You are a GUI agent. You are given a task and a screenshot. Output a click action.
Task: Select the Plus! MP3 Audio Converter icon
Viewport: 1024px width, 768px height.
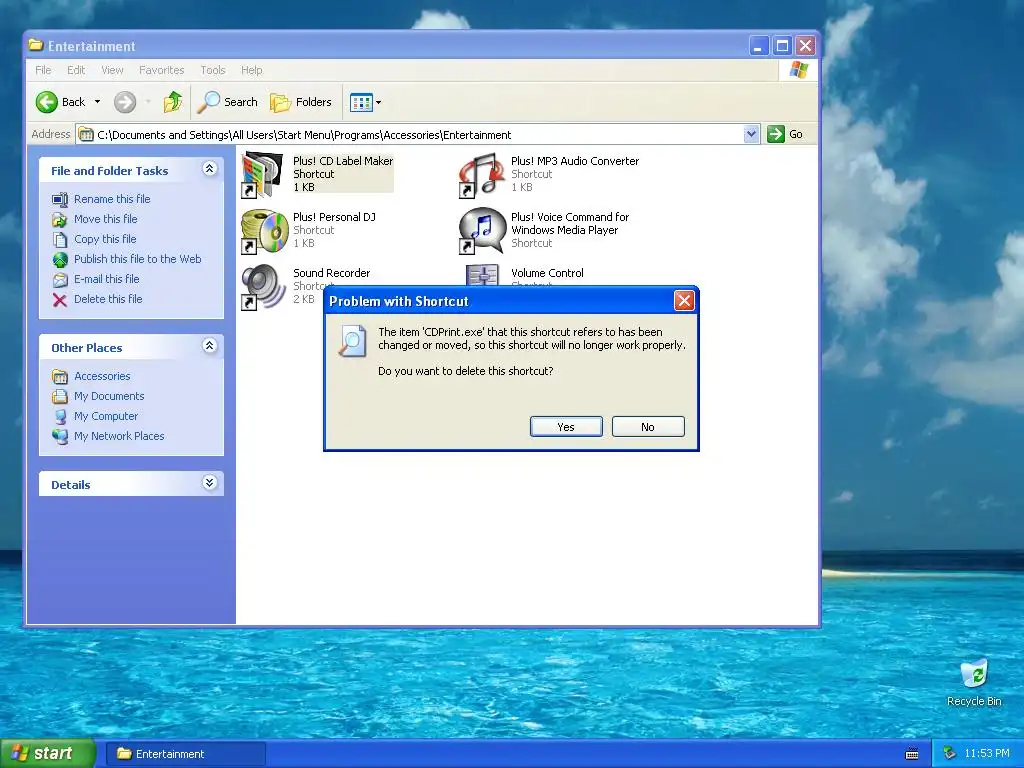pos(481,174)
